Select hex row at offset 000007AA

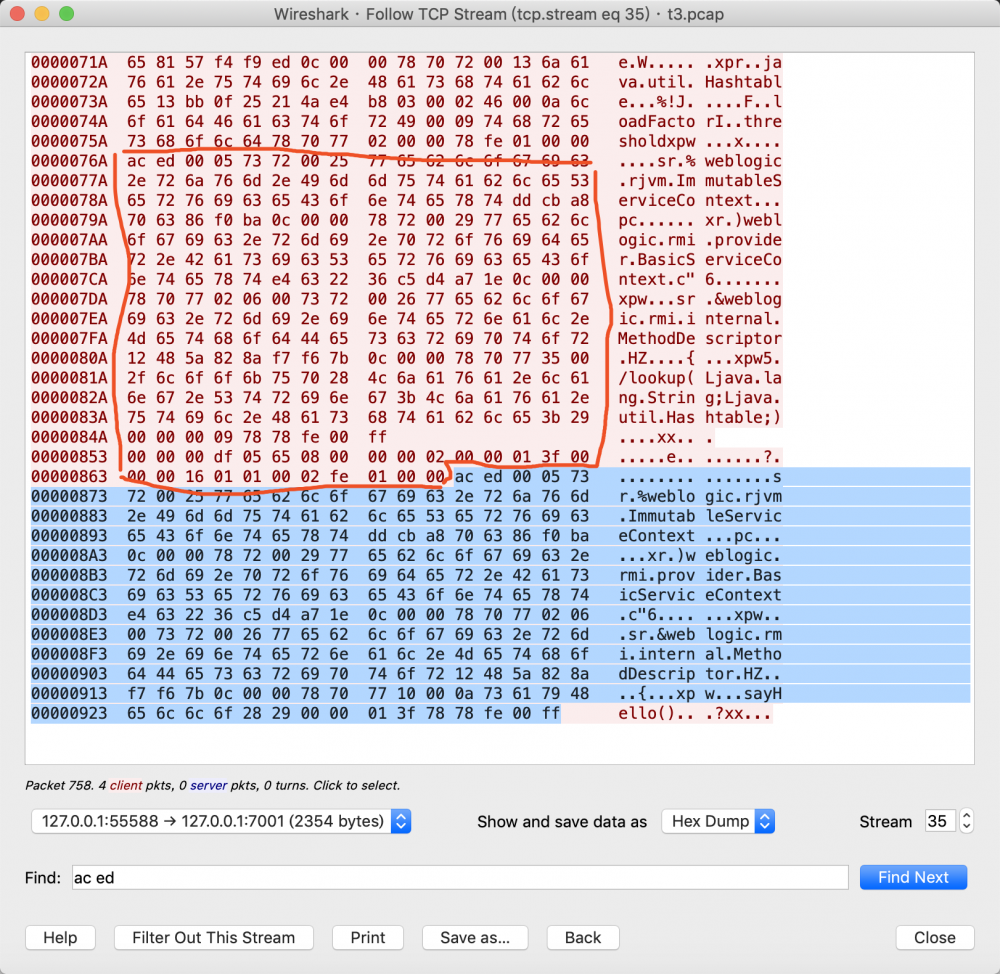click(406, 240)
